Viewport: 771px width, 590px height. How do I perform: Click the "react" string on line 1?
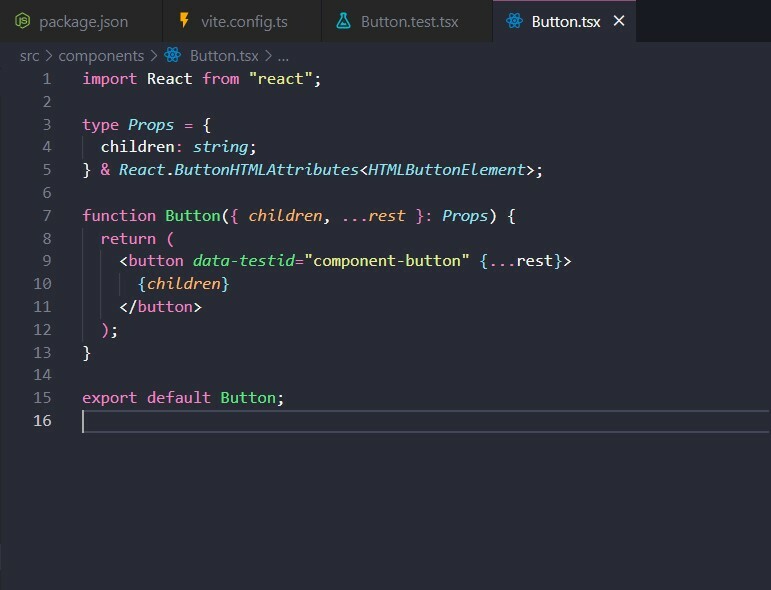[x=281, y=79]
